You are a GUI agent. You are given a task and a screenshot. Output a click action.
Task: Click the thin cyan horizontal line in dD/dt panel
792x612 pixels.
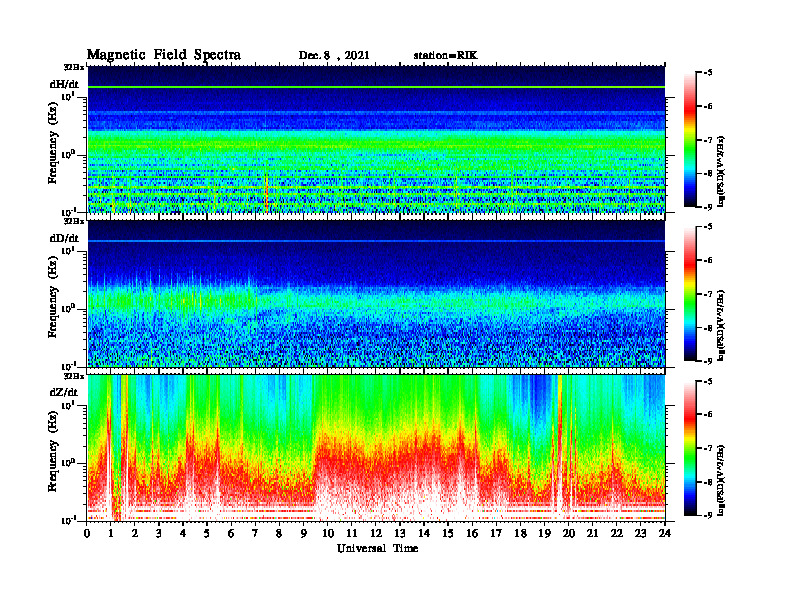point(376,241)
